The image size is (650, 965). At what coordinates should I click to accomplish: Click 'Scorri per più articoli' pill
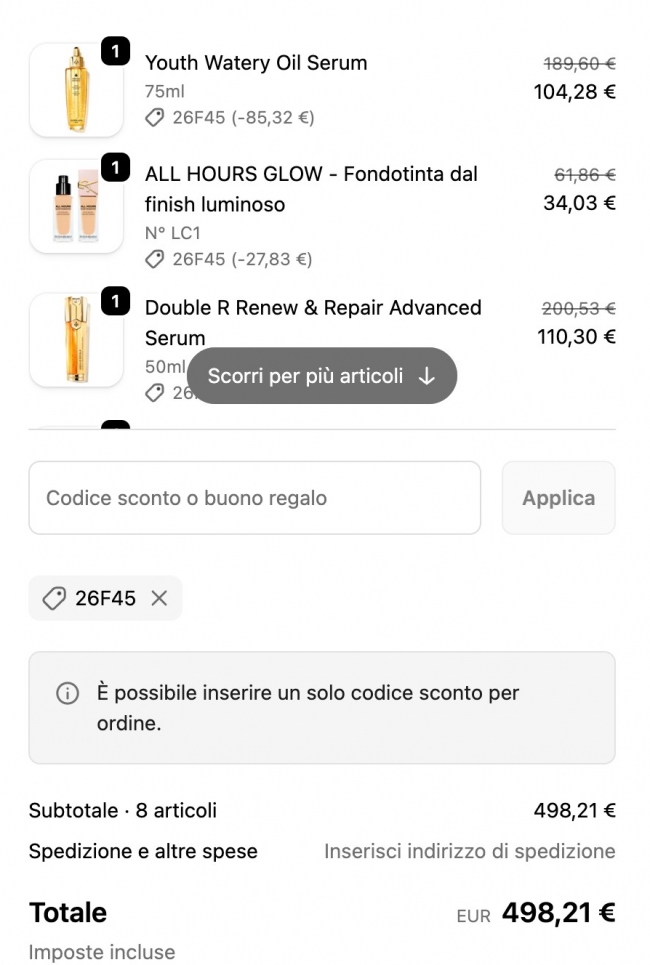click(321, 376)
